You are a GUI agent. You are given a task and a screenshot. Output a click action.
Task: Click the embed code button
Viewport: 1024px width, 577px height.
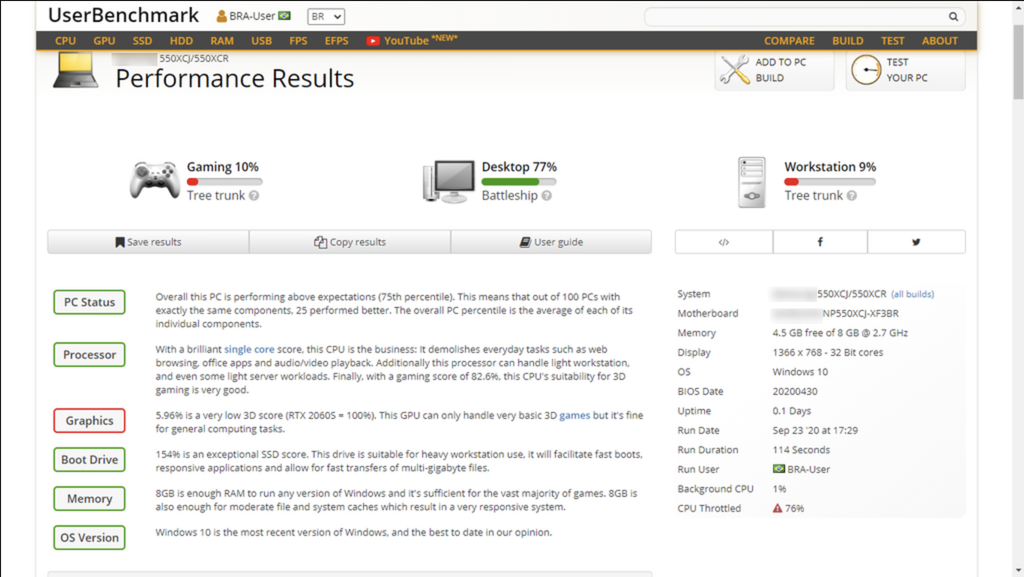(x=724, y=242)
